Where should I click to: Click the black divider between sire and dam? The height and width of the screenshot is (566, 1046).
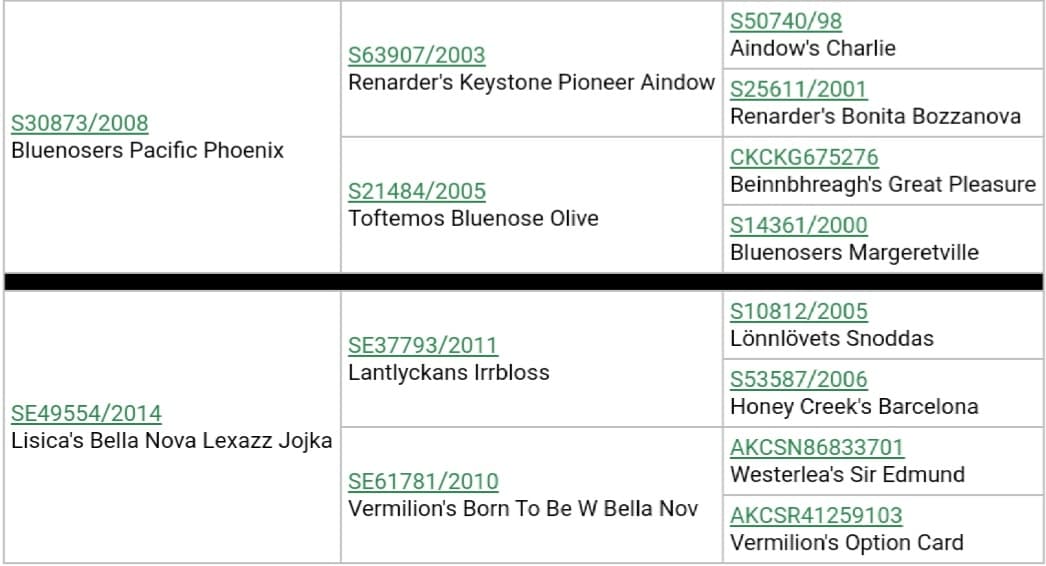pyautogui.click(x=523, y=282)
